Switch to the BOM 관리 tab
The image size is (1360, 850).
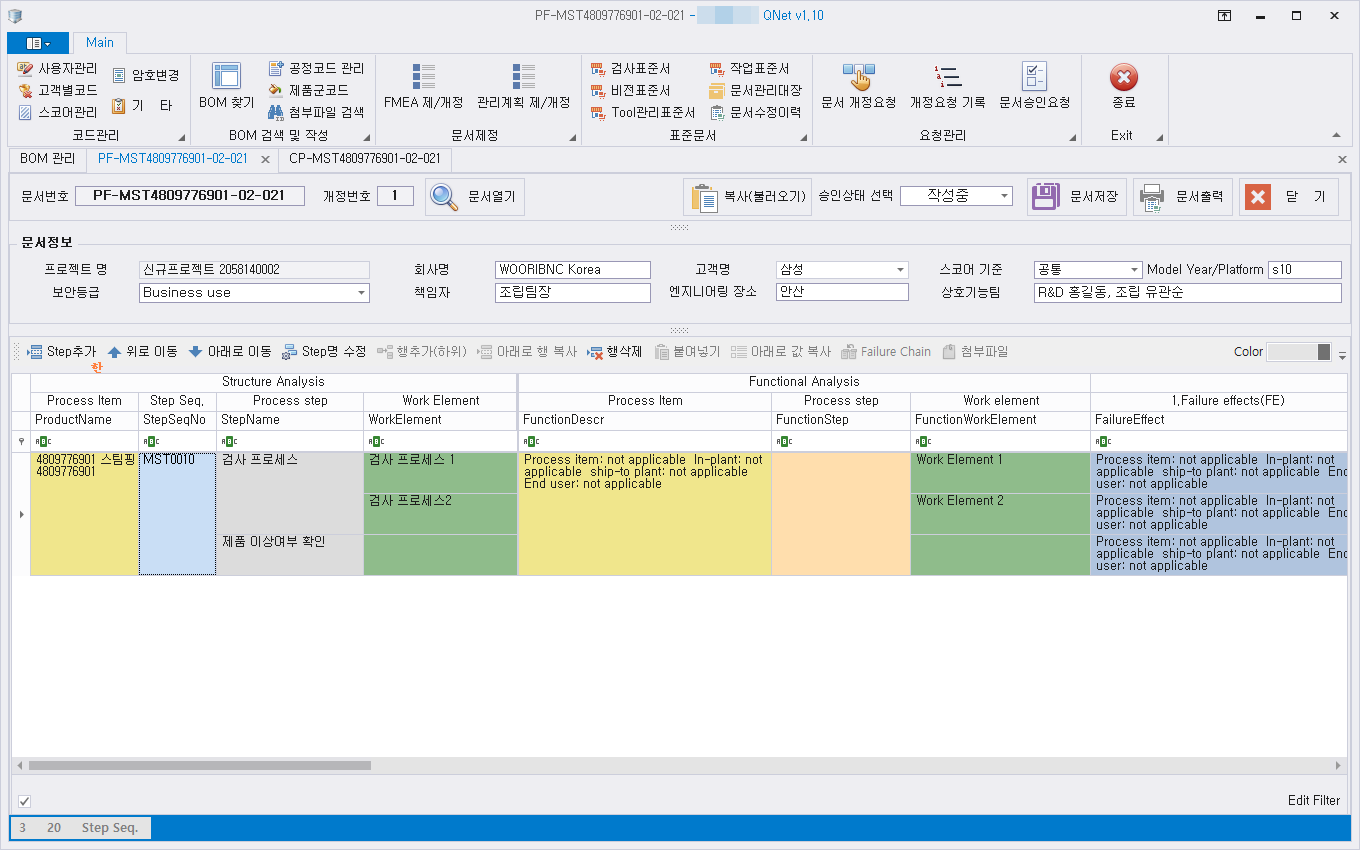pyautogui.click(x=47, y=159)
